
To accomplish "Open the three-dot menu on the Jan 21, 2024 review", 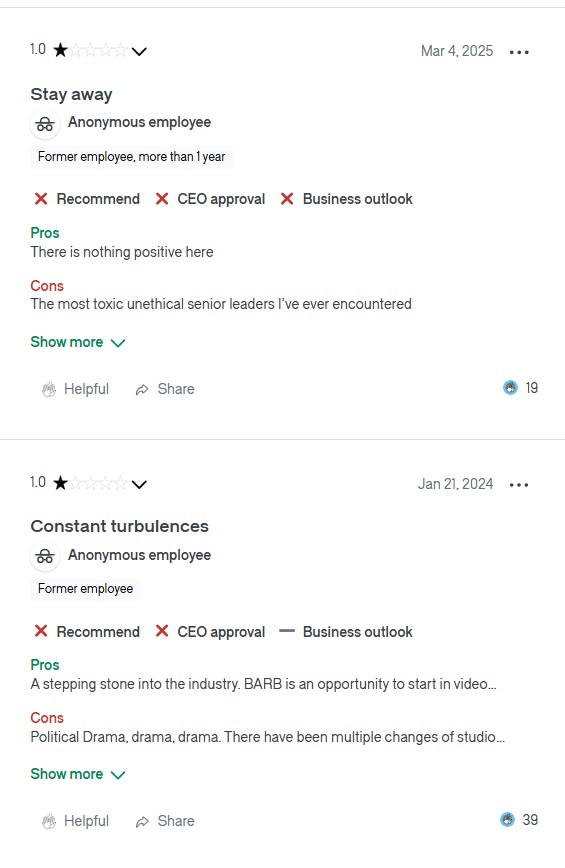I will coord(519,485).
